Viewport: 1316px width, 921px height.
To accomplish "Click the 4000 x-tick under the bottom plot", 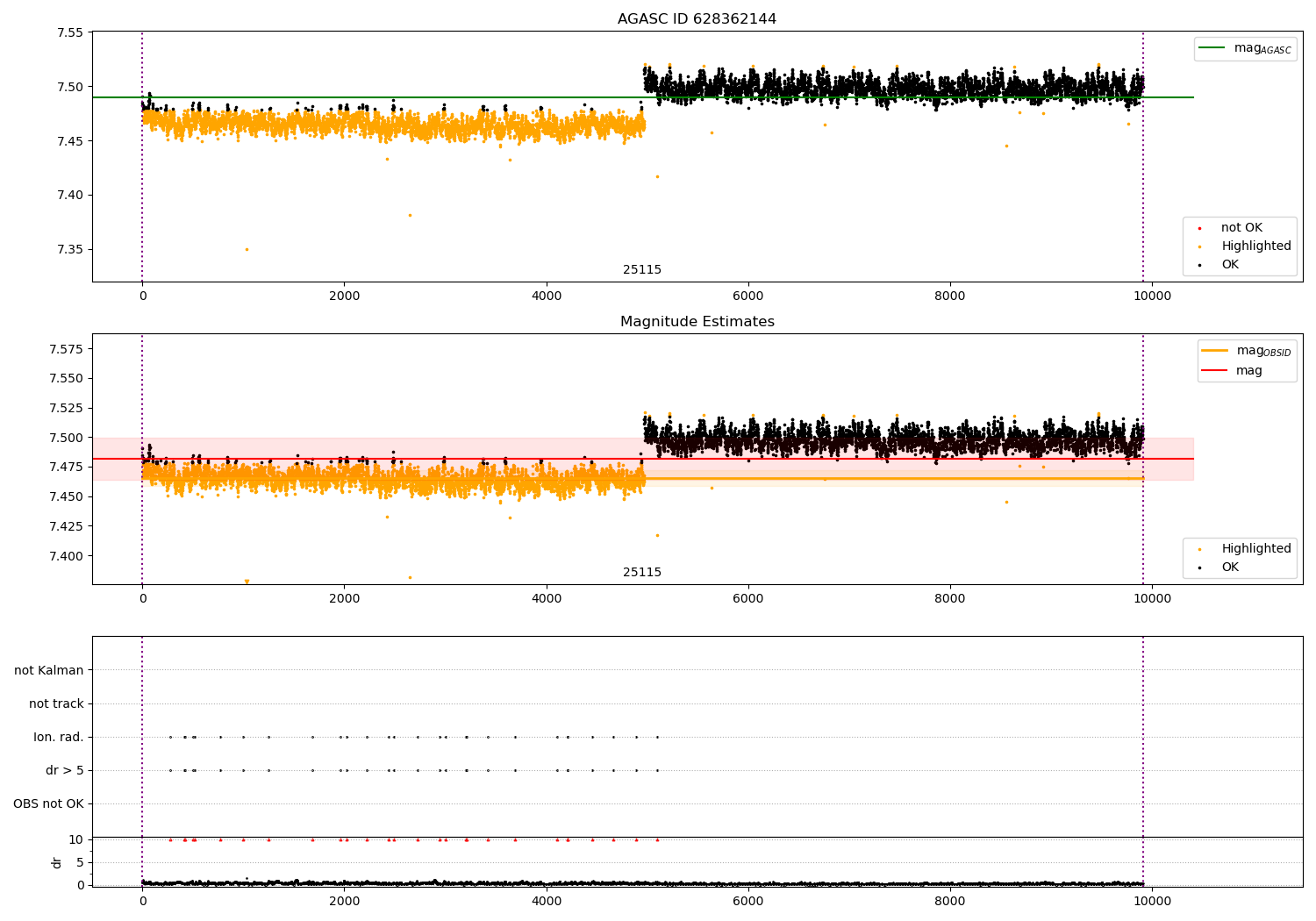I will click(x=547, y=901).
